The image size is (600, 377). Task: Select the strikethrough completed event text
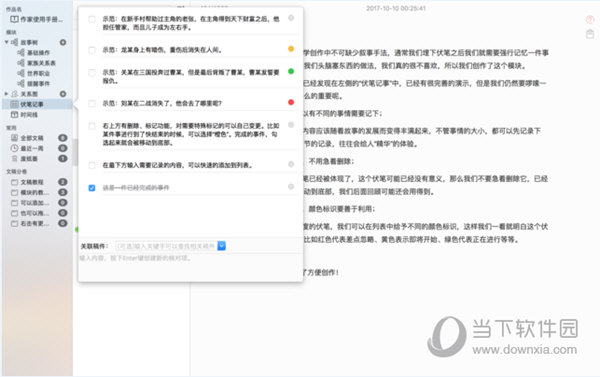[x=135, y=188]
